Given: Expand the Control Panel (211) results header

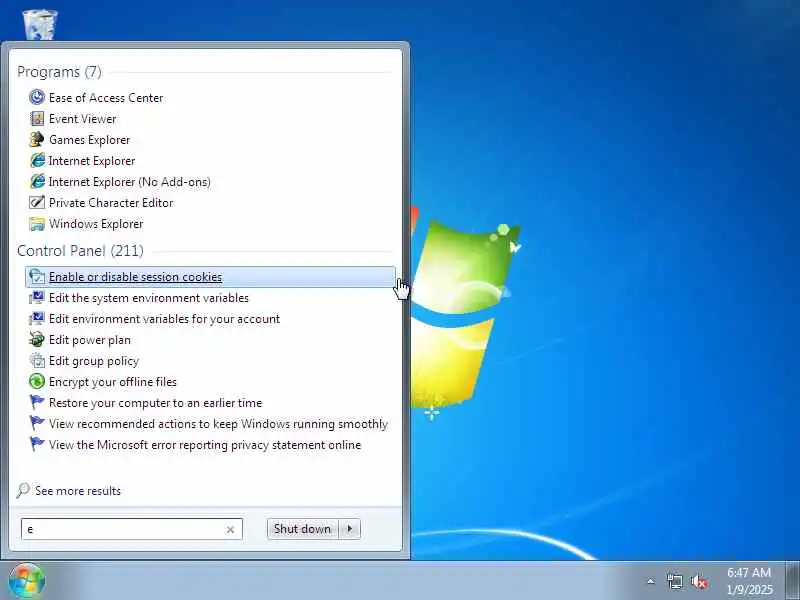Looking at the screenshot, I should coord(80,251).
